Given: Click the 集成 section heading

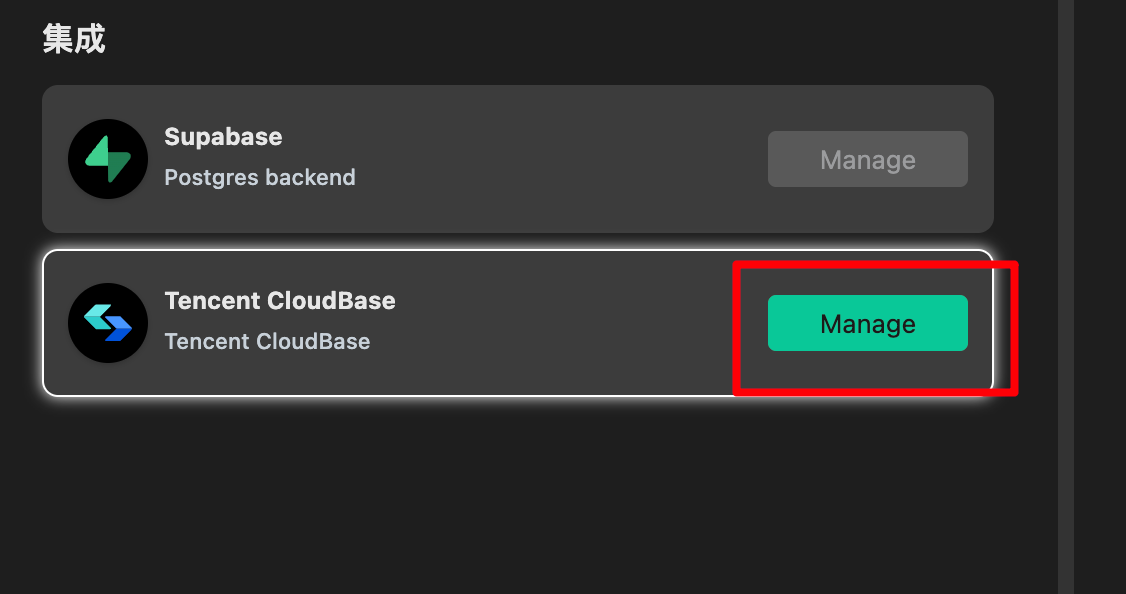Looking at the screenshot, I should [74, 39].
